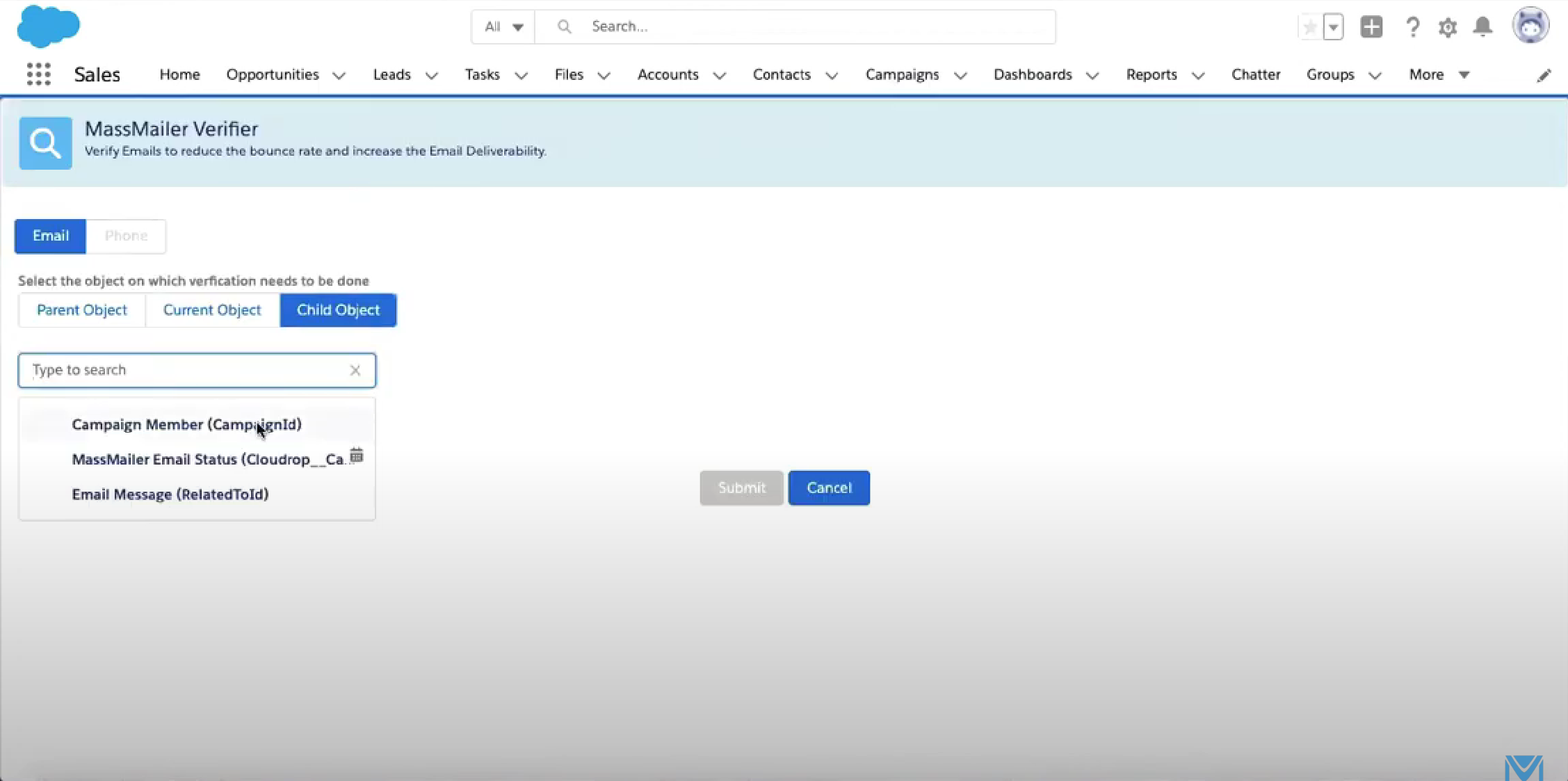The image size is (1568, 781).
Task: Expand the Opportunities chevron menu
Action: tap(339, 75)
